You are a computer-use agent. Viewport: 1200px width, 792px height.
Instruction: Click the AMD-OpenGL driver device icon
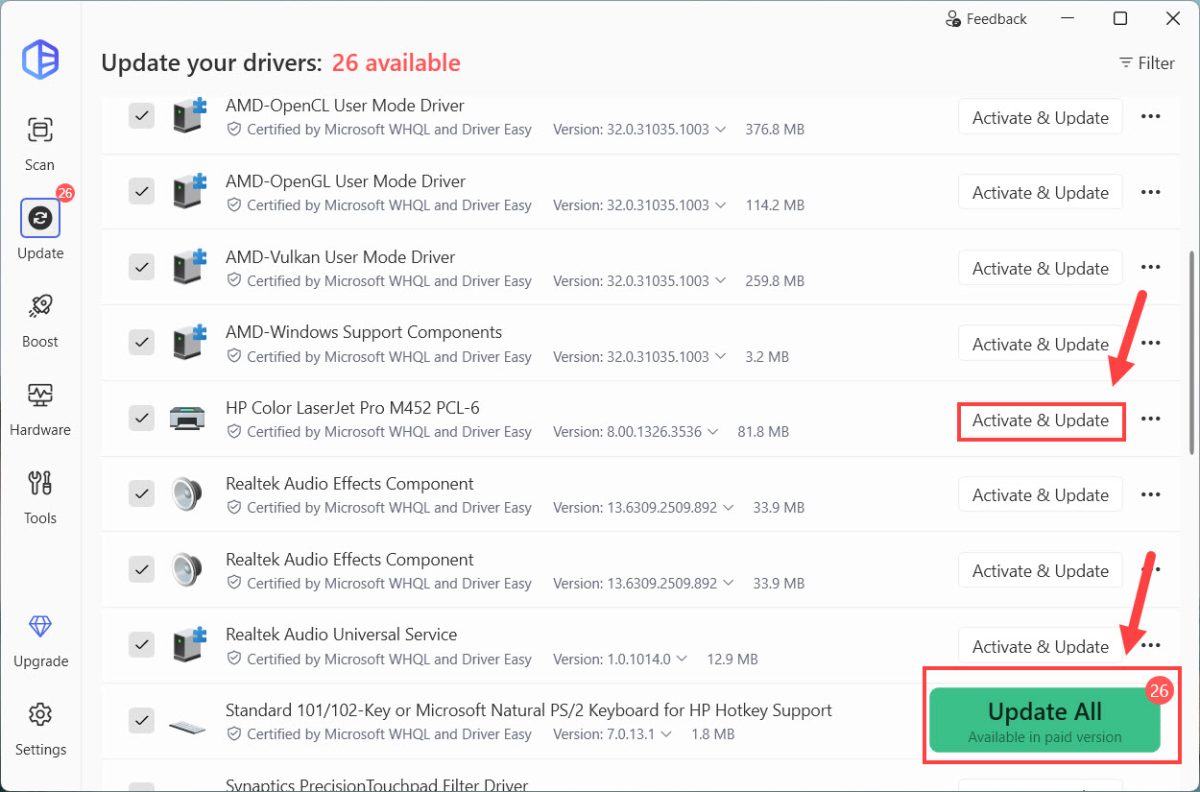[x=188, y=192]
